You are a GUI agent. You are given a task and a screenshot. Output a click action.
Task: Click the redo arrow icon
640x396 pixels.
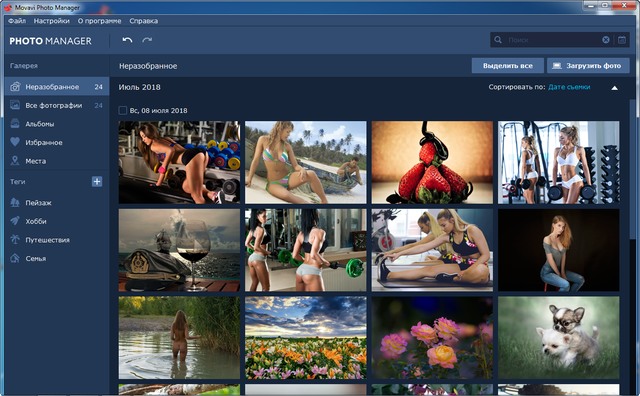point(147,40)
